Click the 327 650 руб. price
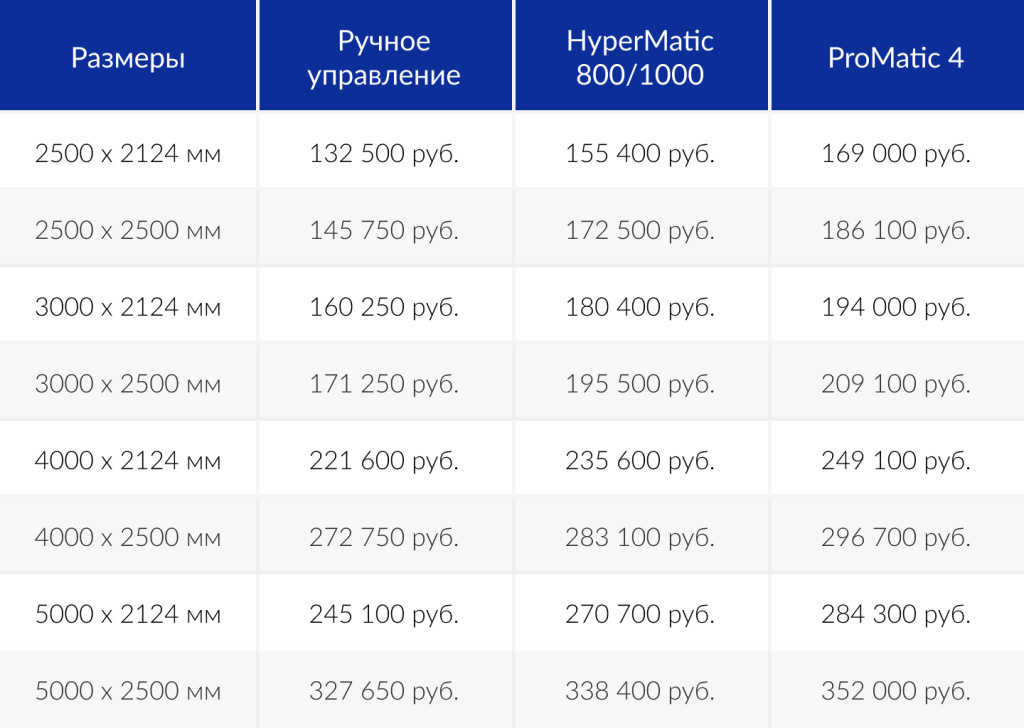Image resolution: width=1024 pixels, height=728 pixels. pyautogui.click(x=384, y=690)
